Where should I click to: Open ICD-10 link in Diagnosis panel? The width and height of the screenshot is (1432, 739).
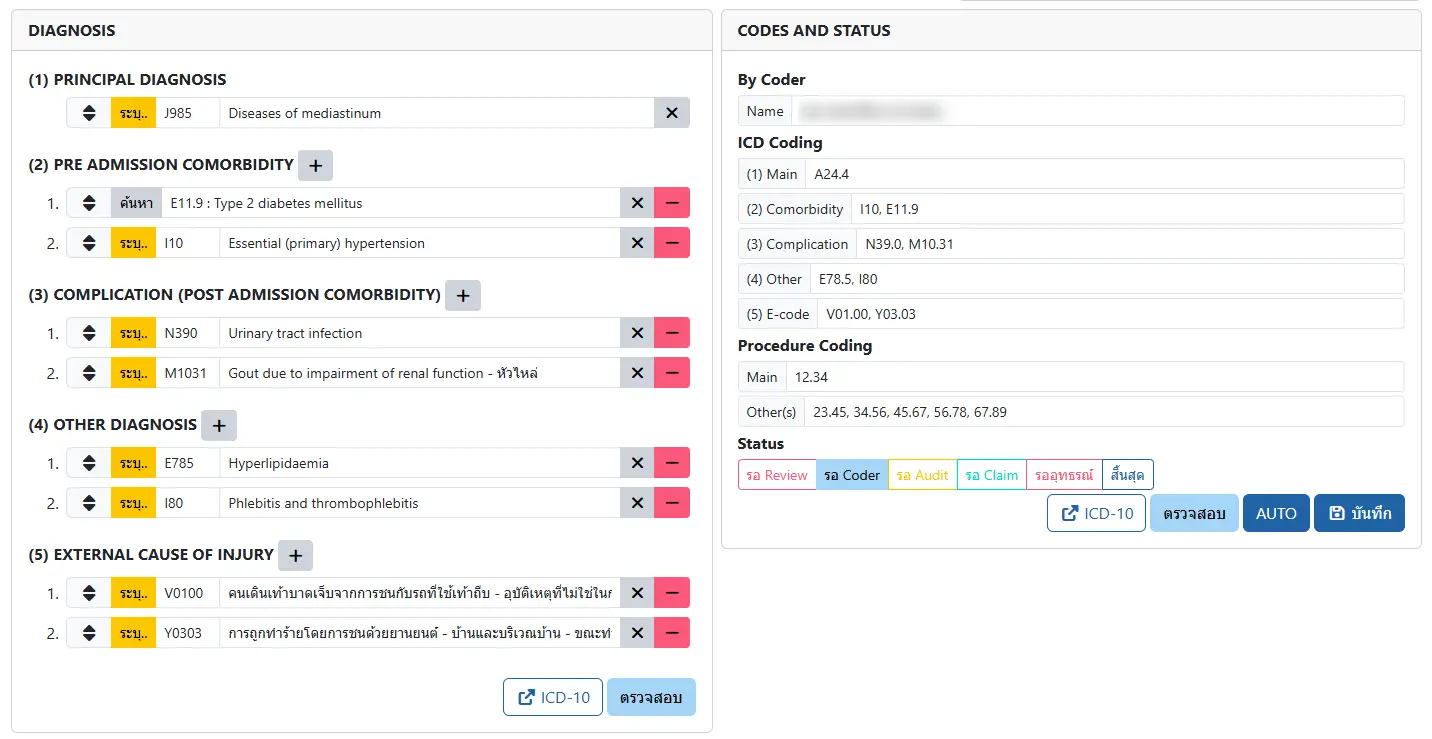[x=552, y=697]
